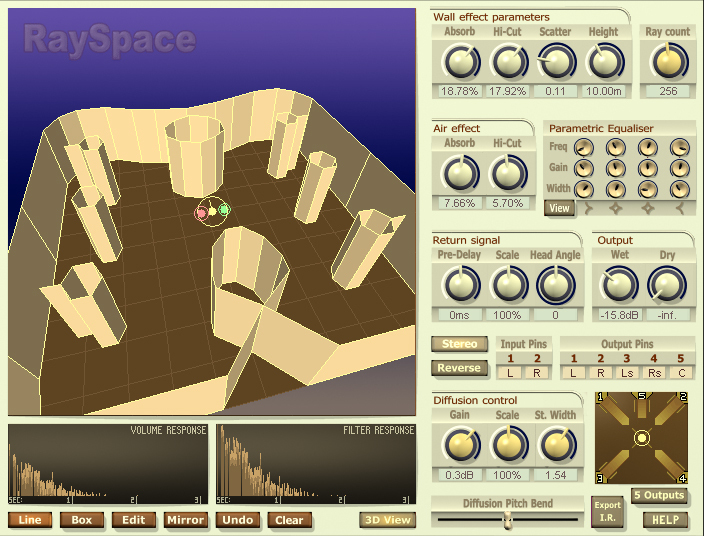Click the Diffusion Gain knob
The image size is (704, 536).
pyautogui.click(x=460, y=445)
